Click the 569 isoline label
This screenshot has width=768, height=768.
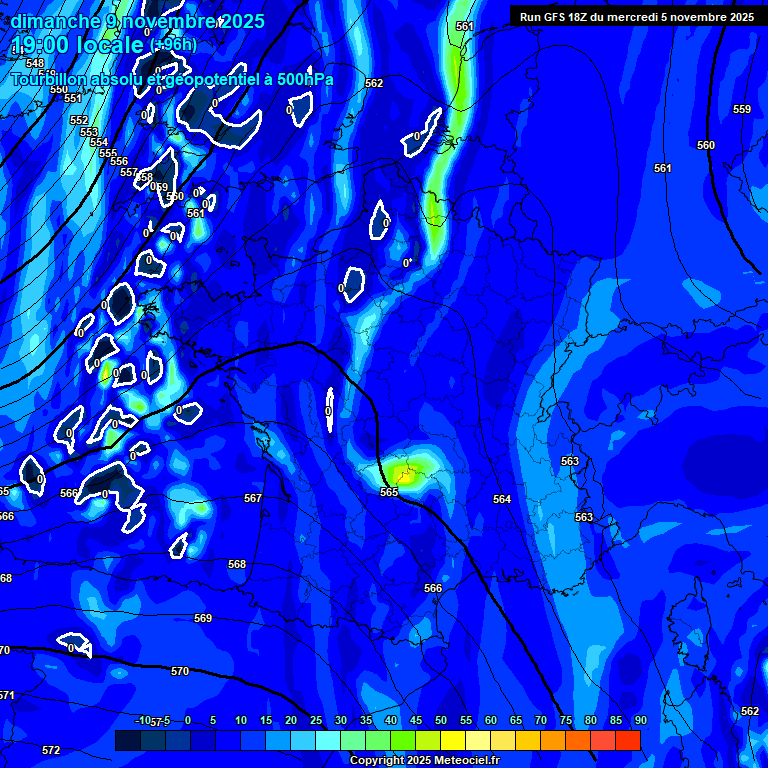tap(203, 619)
